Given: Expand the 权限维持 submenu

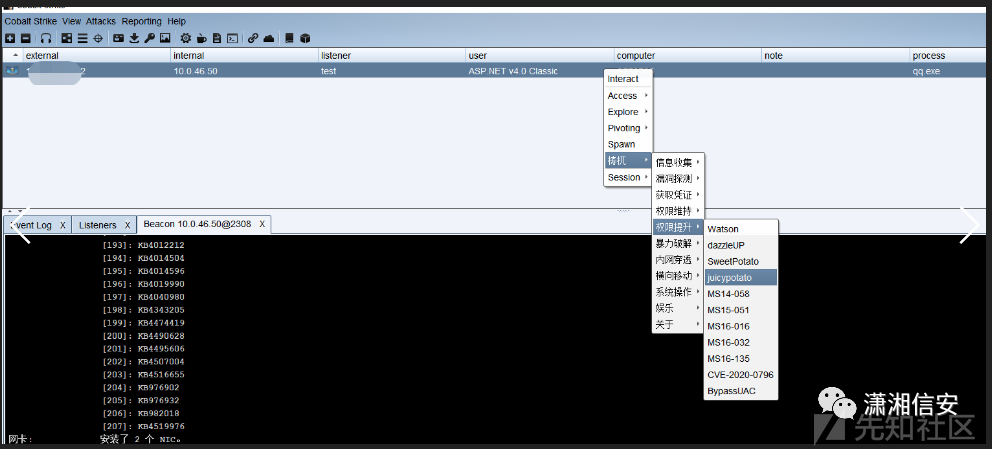Looking at the screenshot, I should click(x=678, y=211).
